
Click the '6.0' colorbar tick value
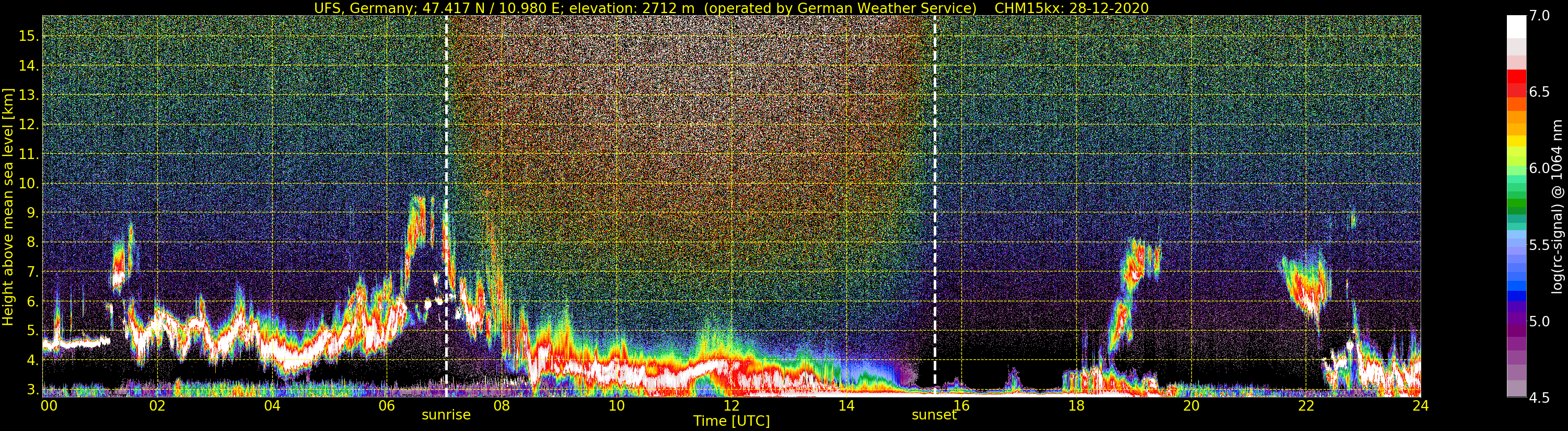point(1539,168)
